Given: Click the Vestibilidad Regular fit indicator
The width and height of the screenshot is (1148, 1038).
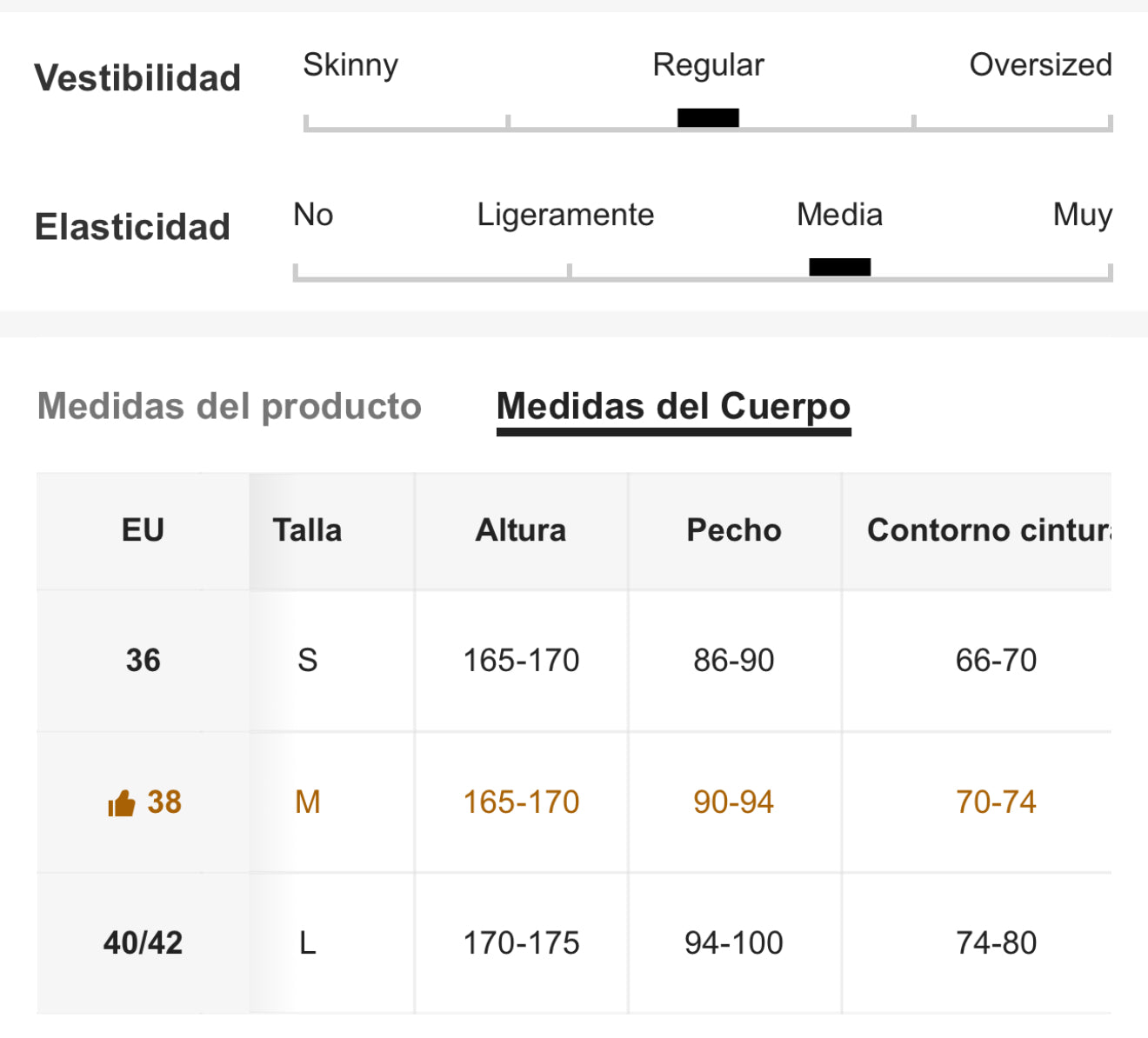Looking at the screenshot, I should 708,117.
